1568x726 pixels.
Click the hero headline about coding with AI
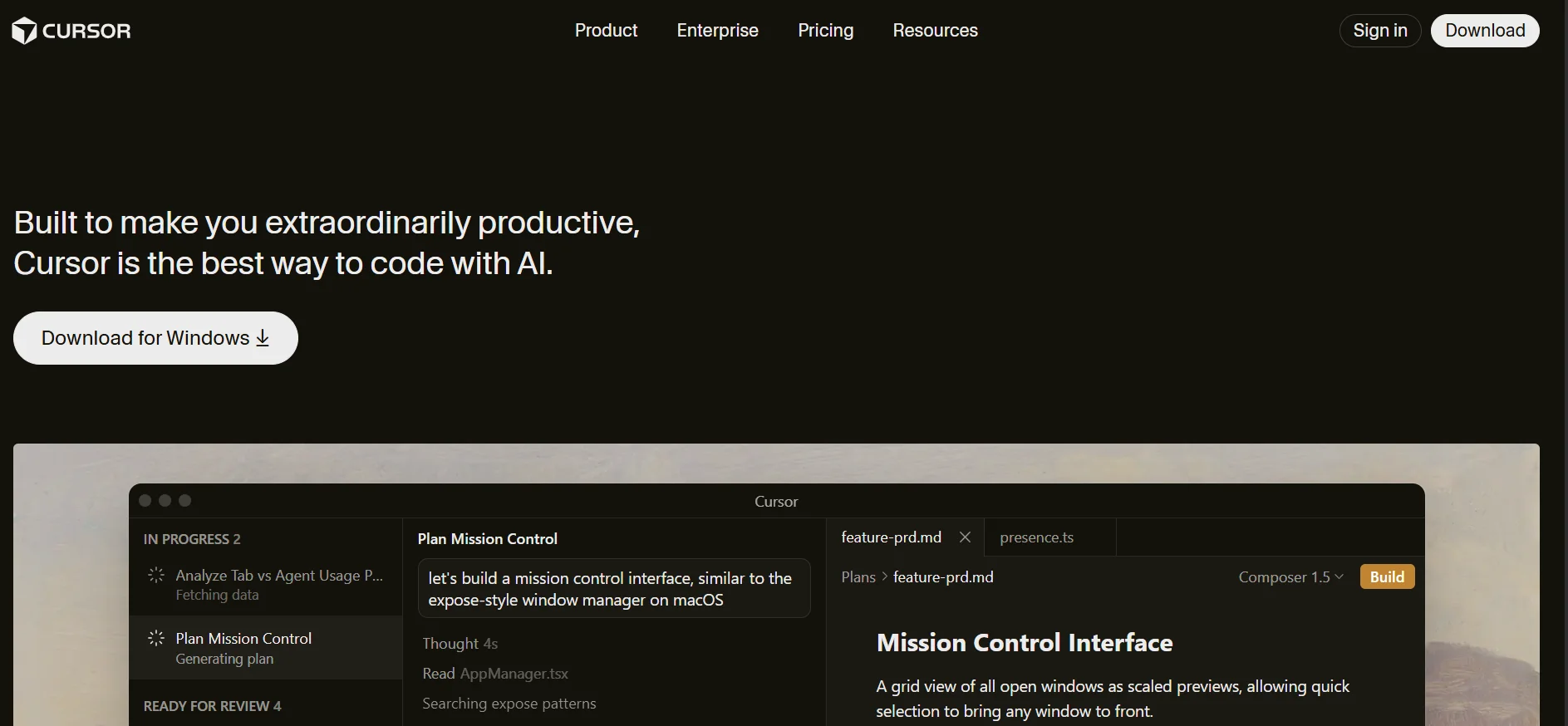327,243
